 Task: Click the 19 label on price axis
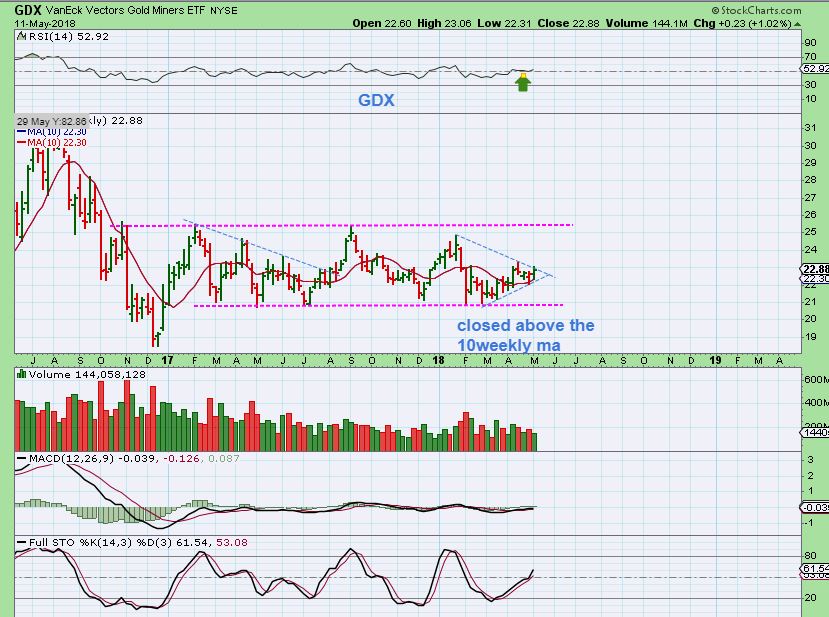(x=810, y=336)
